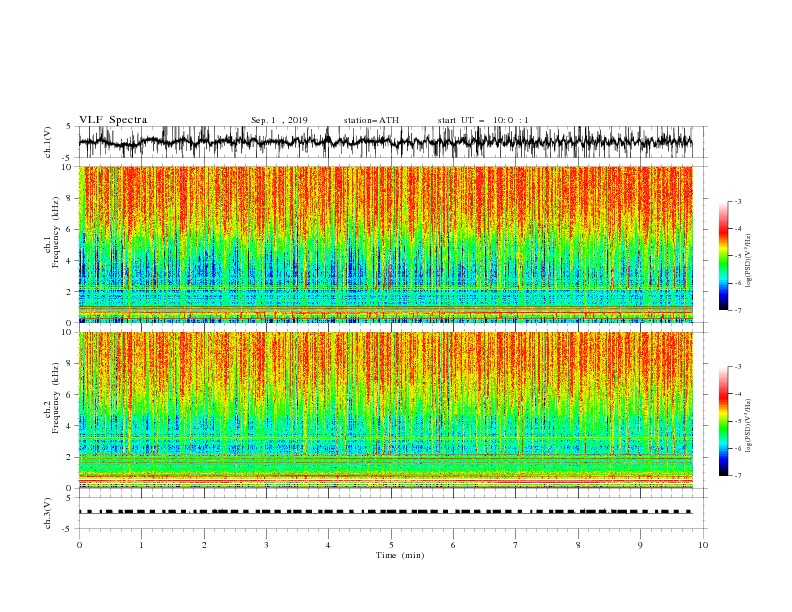Click the date 'Sep. 1 , 2019'

coord(279,120)
